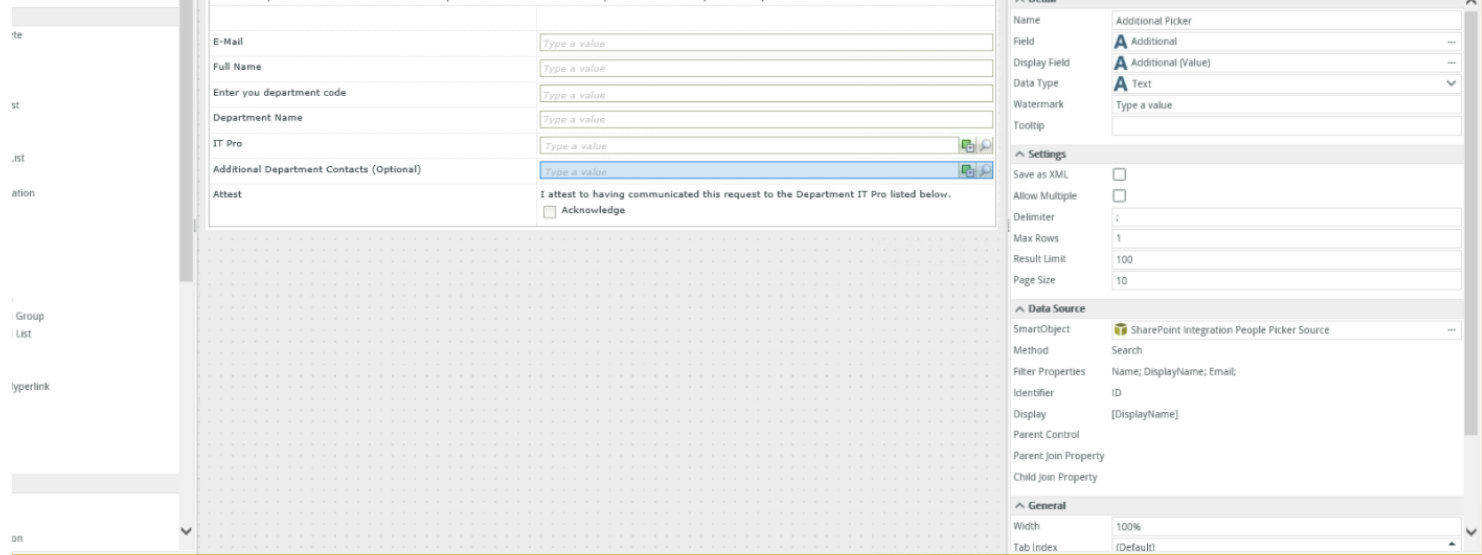Click the Display value '[DisplayName]'

tap(1145, 414)
